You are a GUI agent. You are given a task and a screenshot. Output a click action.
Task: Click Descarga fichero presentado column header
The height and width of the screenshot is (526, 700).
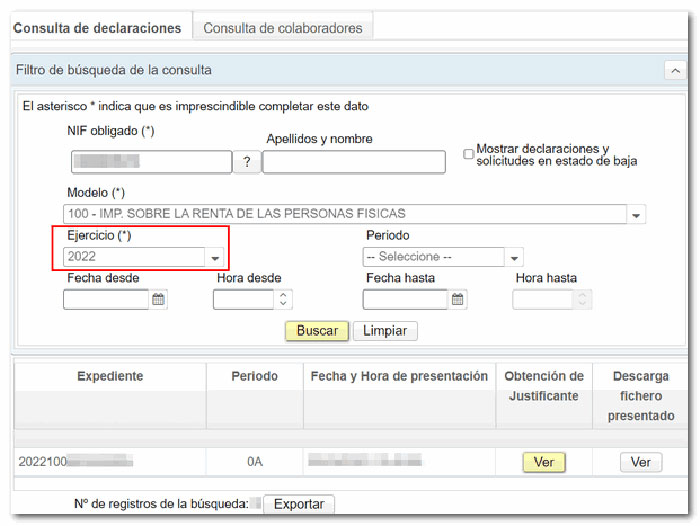tap(640, 396)
